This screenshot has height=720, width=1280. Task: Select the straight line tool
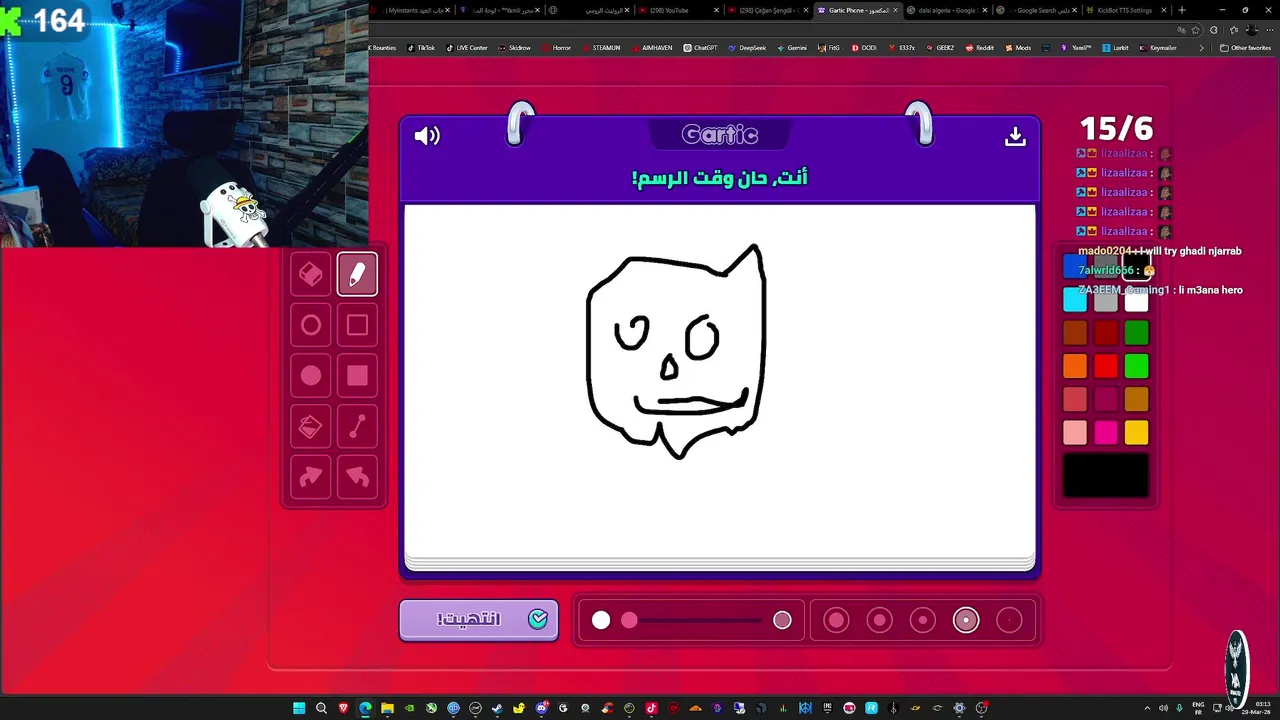[357, 427]
